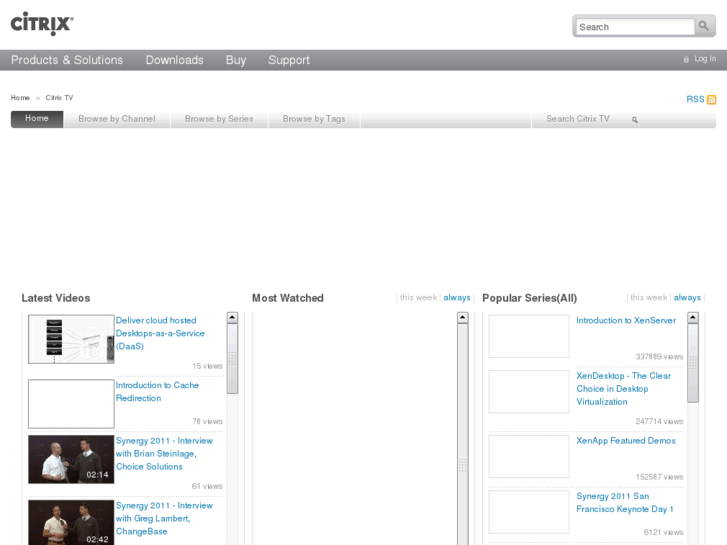
Task: Click the Latest Videos heading
Action: [x=56, y=298]
